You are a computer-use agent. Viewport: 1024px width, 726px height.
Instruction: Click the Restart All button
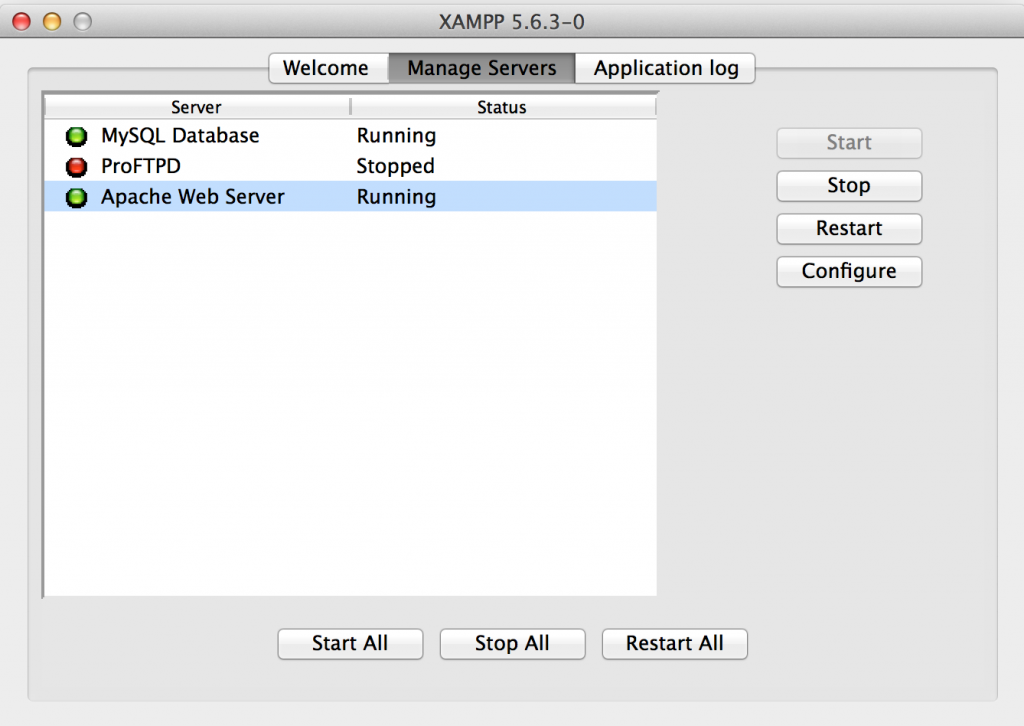pos(675,644)
